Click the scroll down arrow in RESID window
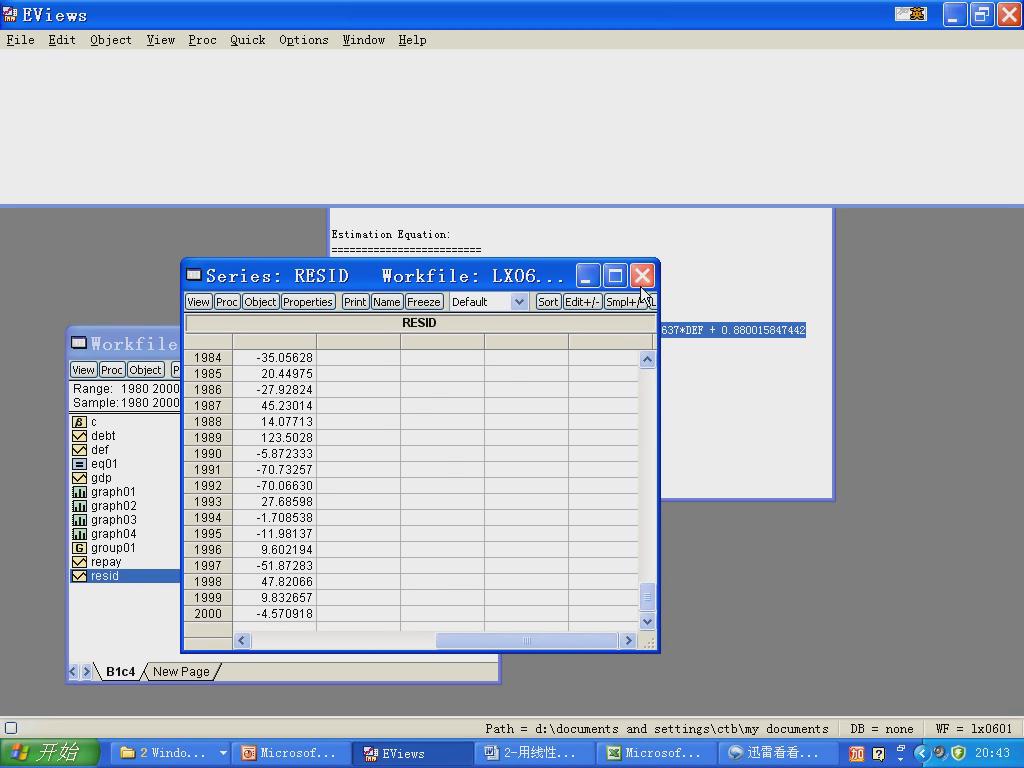1024x768 pixels. tap(647, 622)
